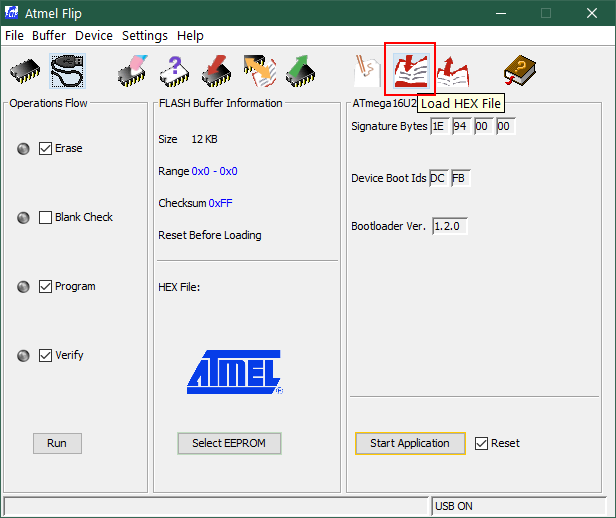Click the Program Target Device red-arrow icon
Viewport: 616px width, 518px height.
(x=216, y=71)
